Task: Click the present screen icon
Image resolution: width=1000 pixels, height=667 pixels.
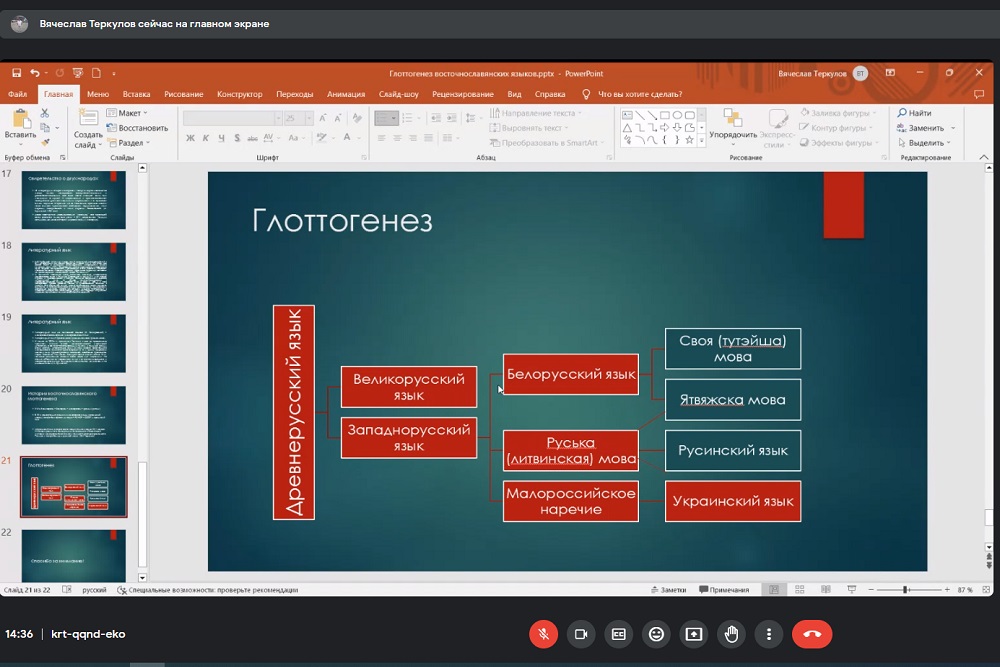Action: point(693,633)
